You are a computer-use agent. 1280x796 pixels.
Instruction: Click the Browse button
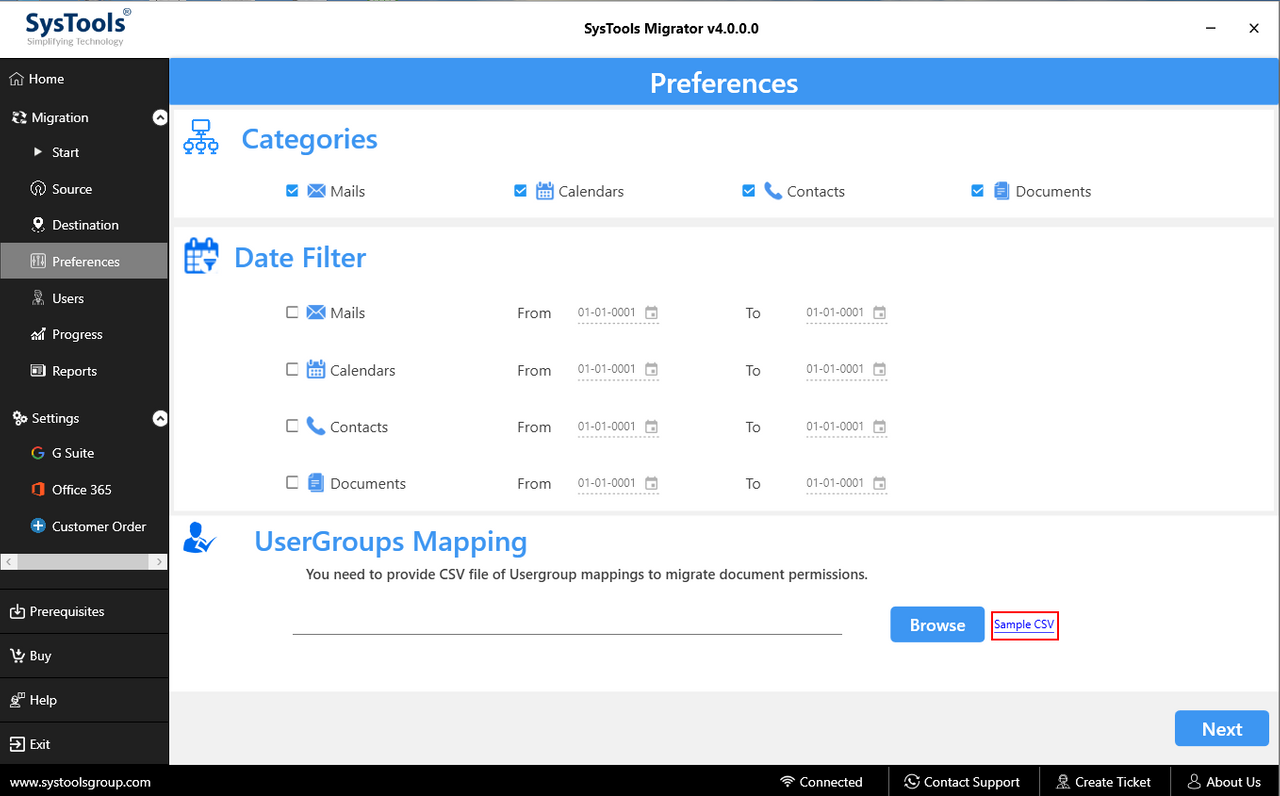(x=937, y=625)
